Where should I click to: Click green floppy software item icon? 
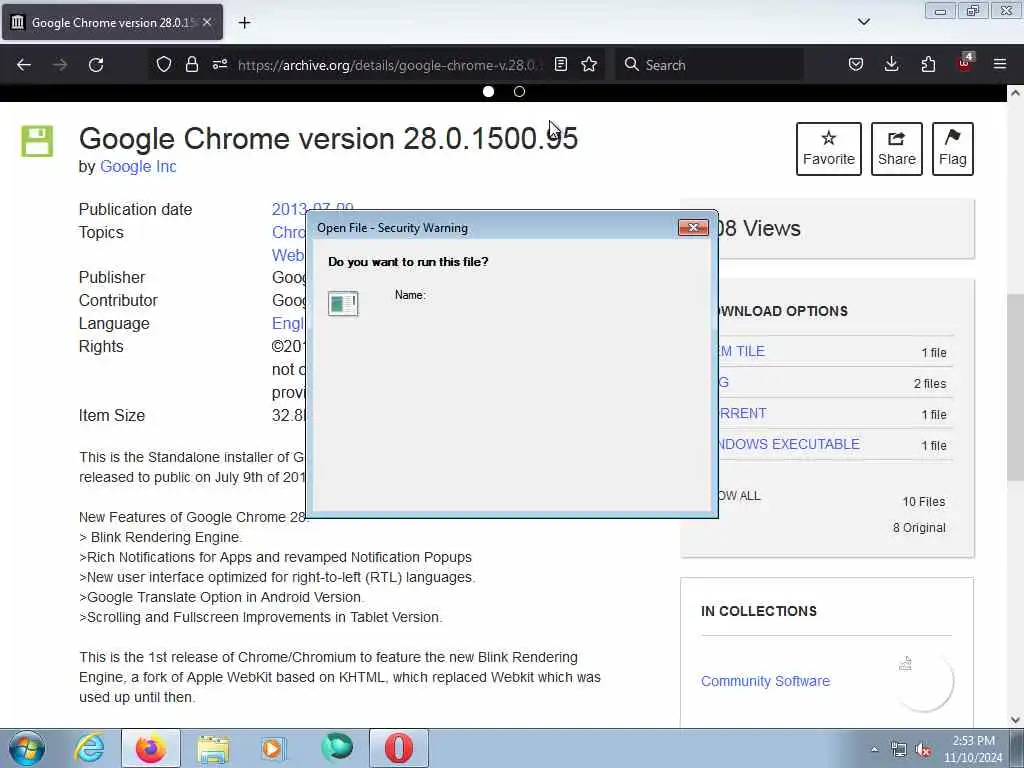click(x=37, y=141)
